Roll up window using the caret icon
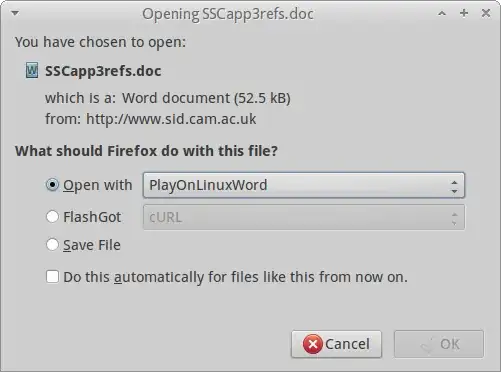Screen dimensions: 501x372 coord(442,13)
